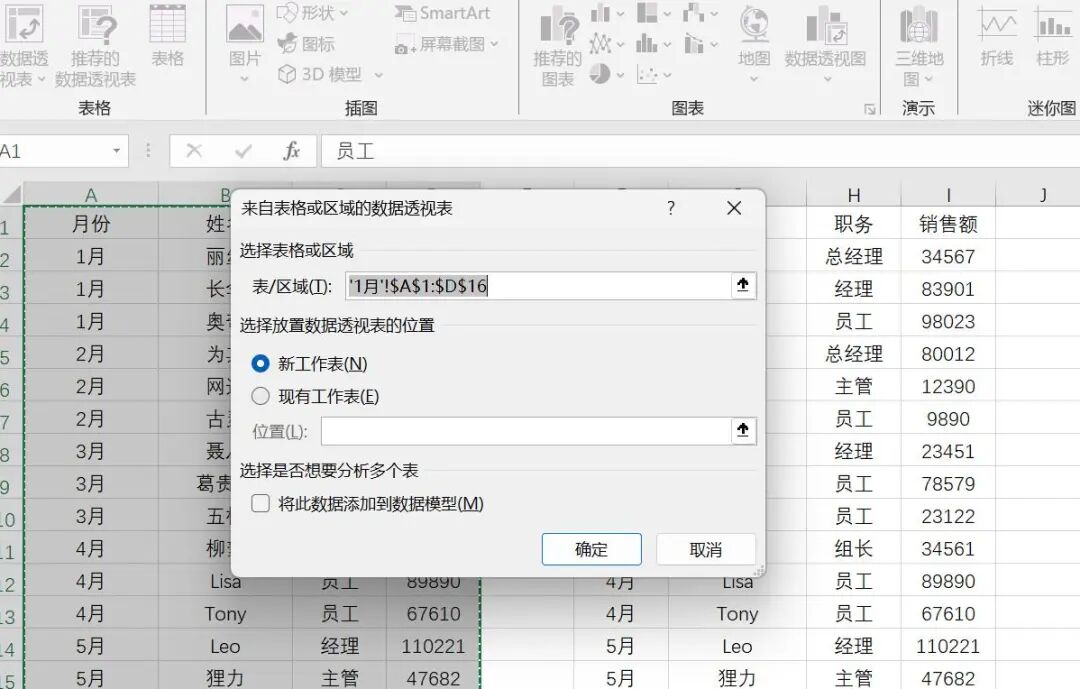Viewport: 1080px width, 689px height.
Task: Select column I header
Action: pos(948,196)
